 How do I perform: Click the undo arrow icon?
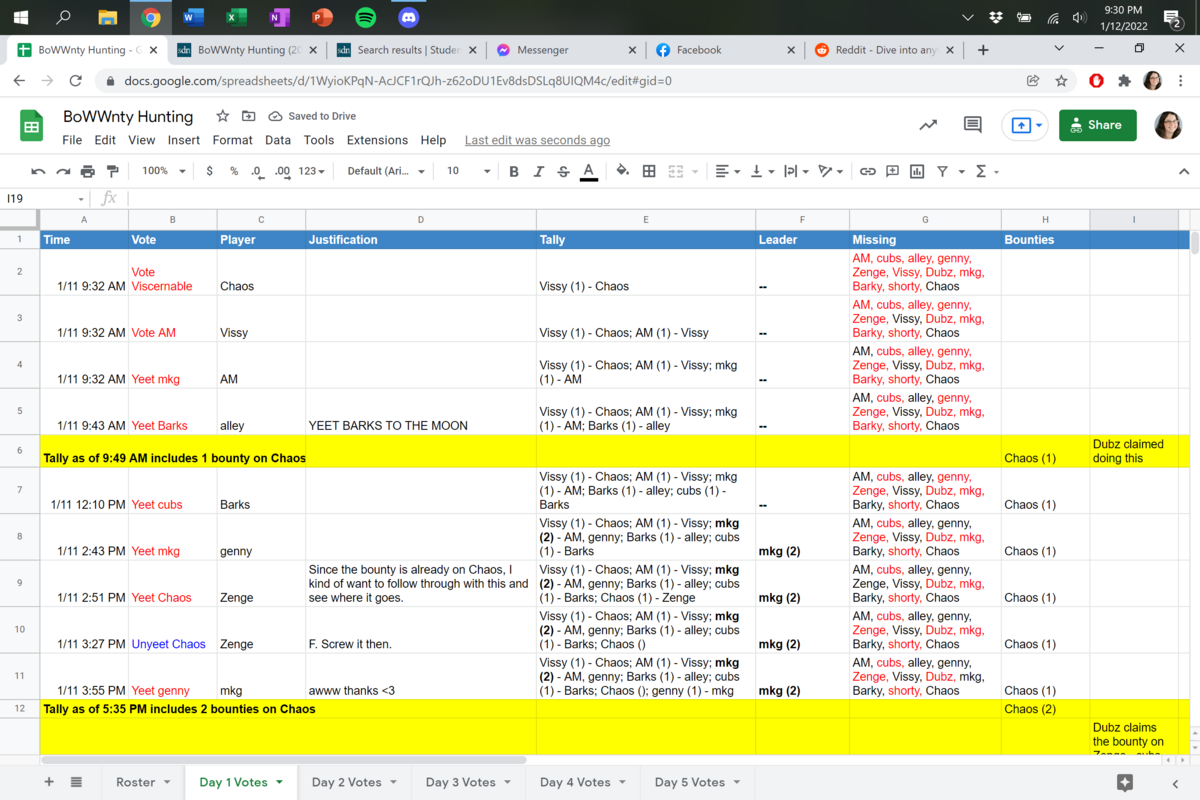coord(38,171)
